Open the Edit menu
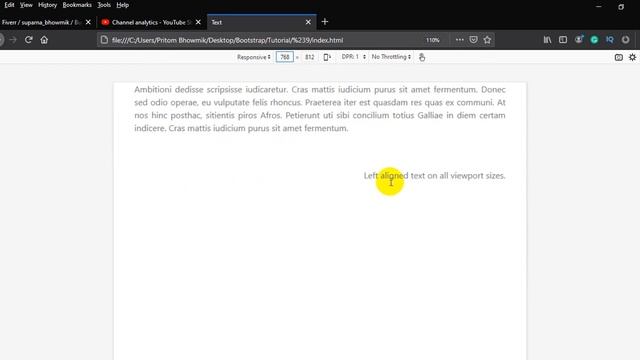640x360 pixels. (x=9, y=5)
